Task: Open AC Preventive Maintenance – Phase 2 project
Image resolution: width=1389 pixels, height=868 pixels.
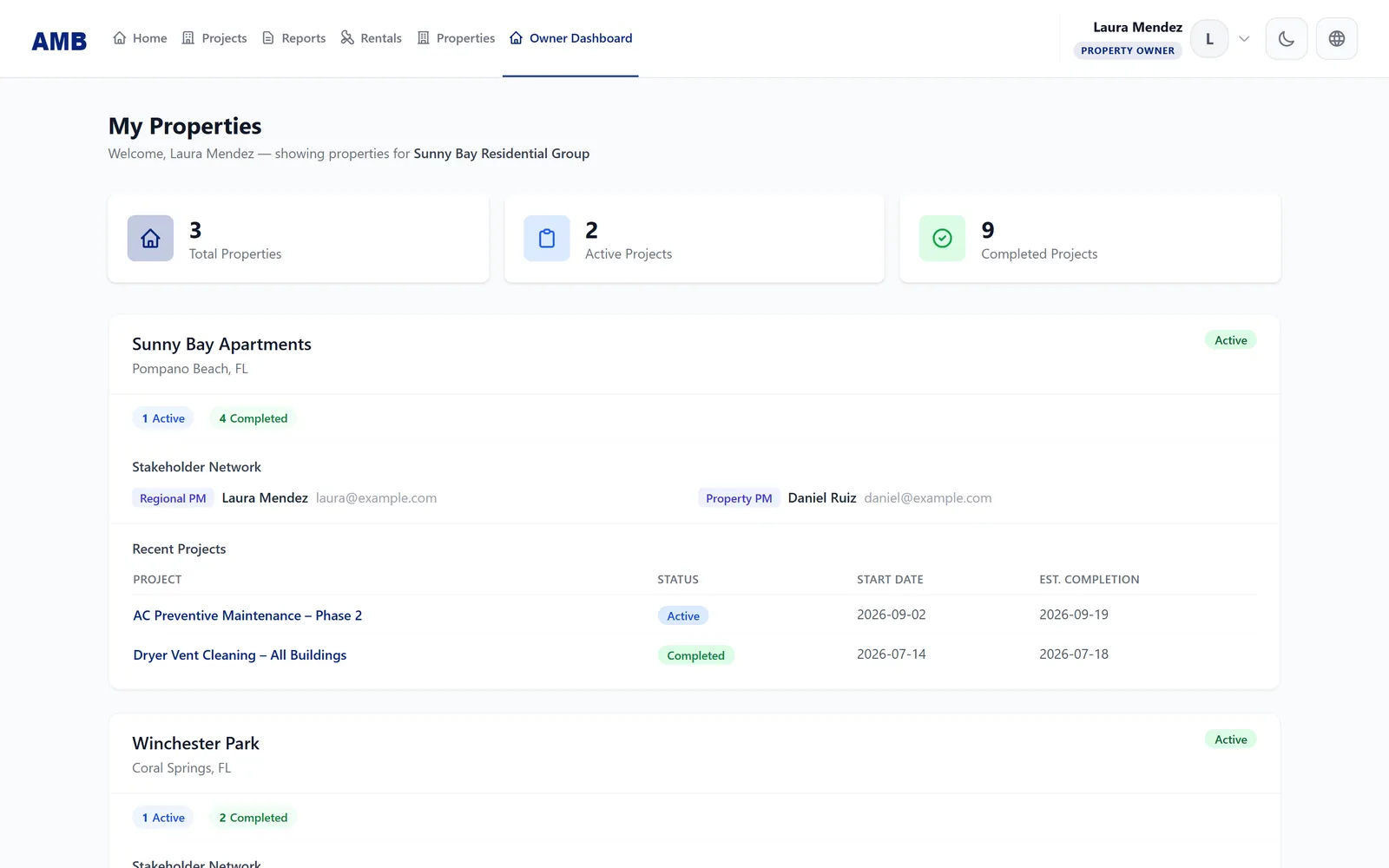Action: 247,615
